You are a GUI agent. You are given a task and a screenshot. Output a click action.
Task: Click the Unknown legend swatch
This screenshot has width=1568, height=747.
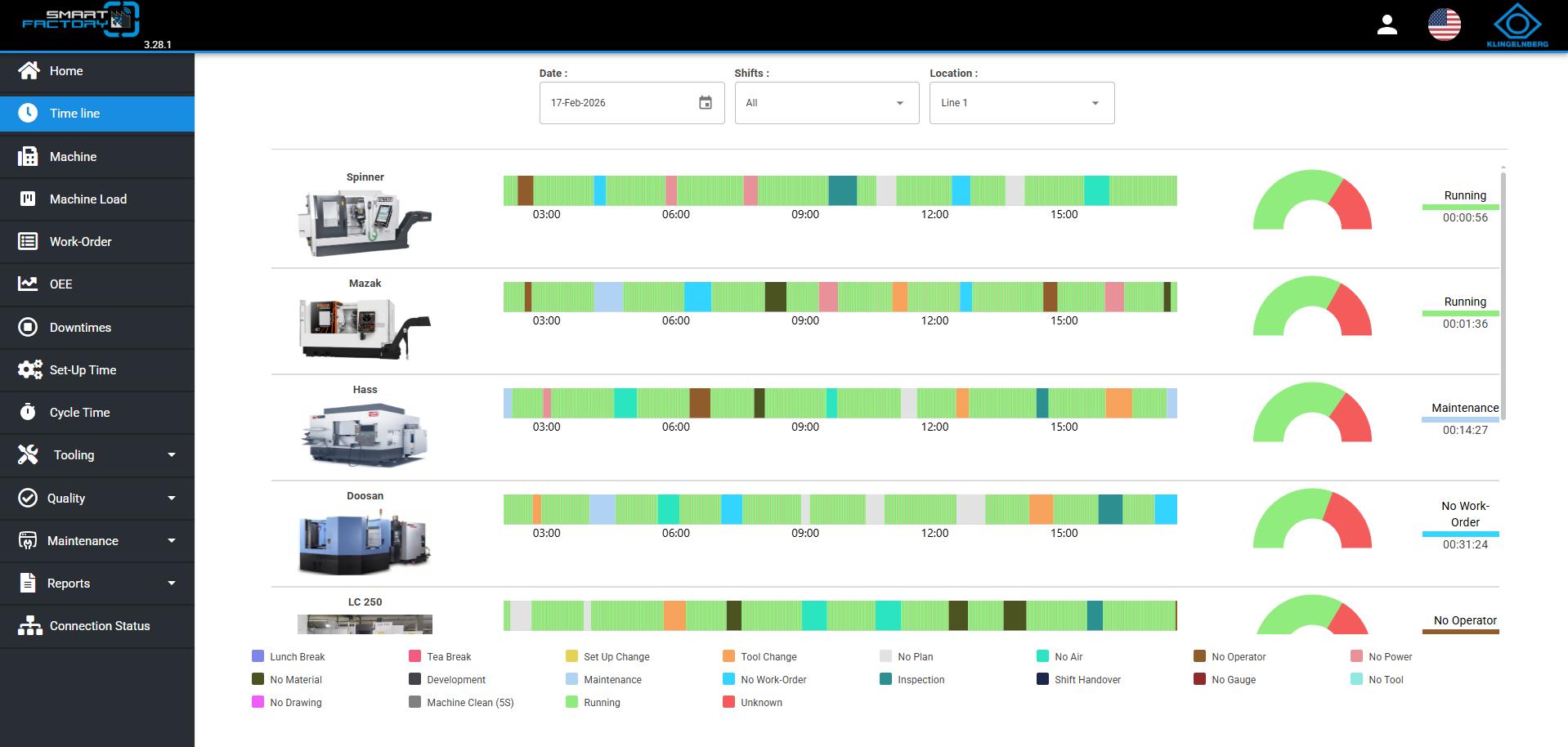click(728, 702)
